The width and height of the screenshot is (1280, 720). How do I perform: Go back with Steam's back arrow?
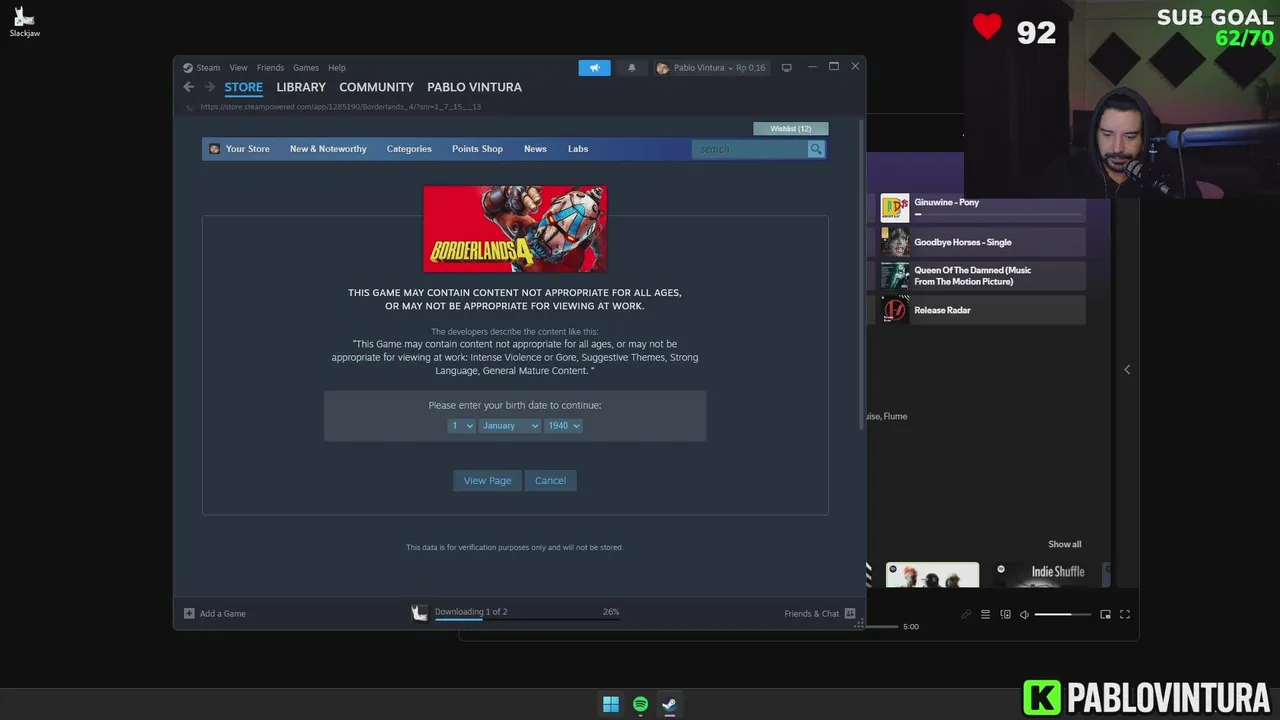click(188, 87)
